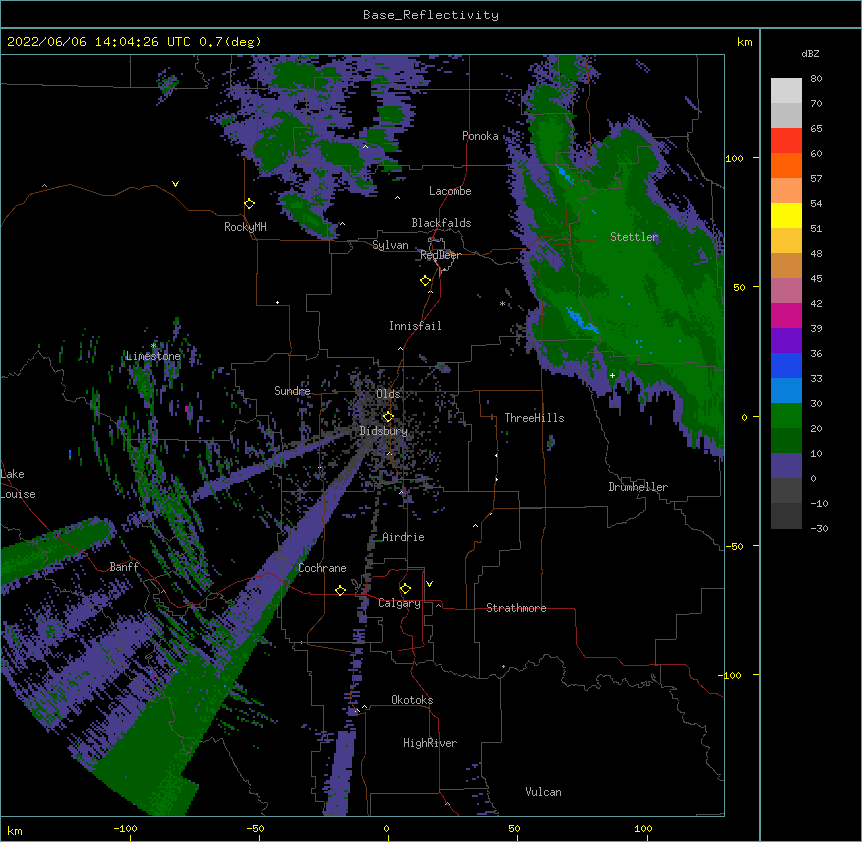Click the Lacombe city label
This screenshot has width=862, height=842.
pos(450,191)
